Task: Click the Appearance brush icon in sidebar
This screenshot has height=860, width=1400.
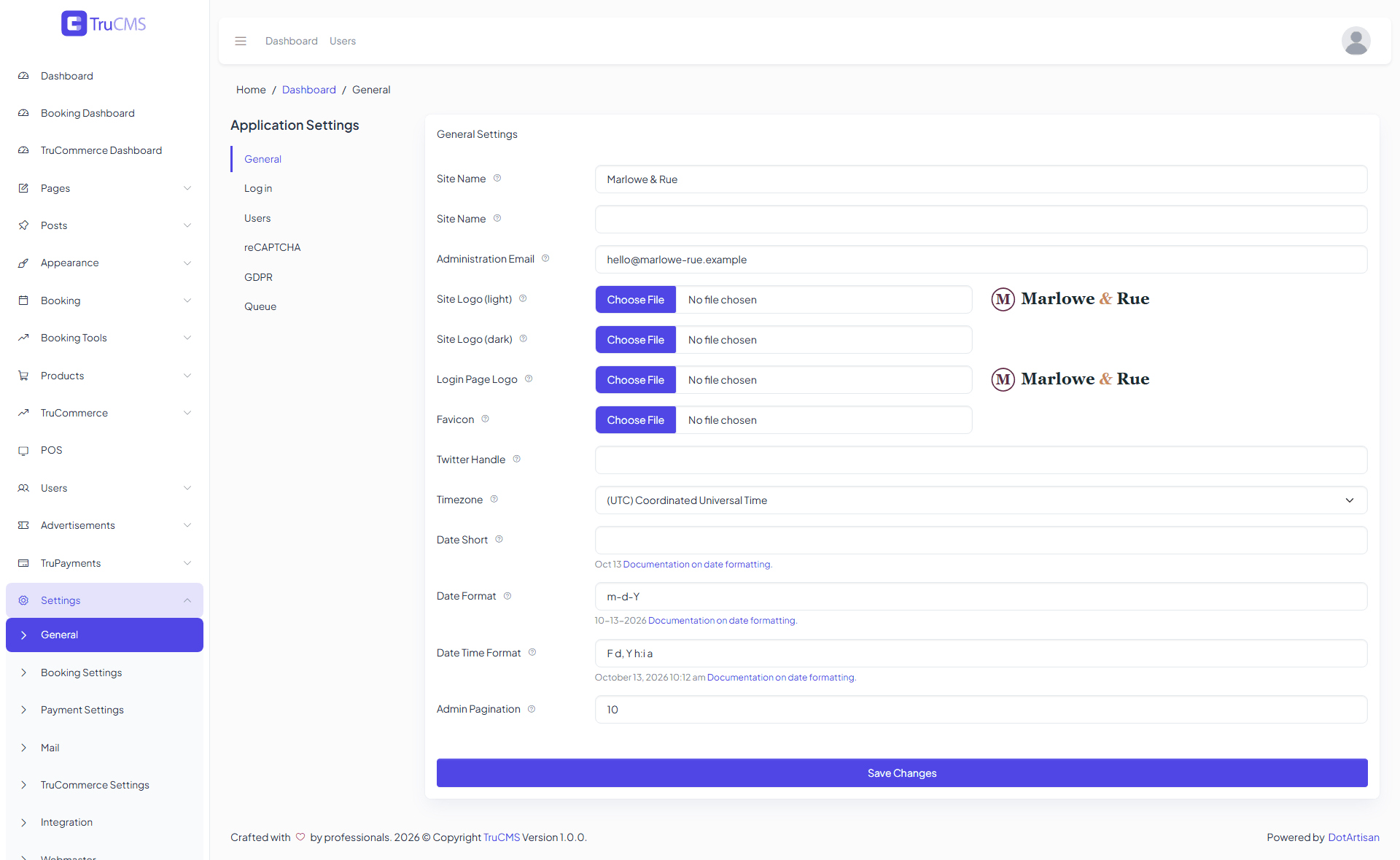Action: pos(23,263)
